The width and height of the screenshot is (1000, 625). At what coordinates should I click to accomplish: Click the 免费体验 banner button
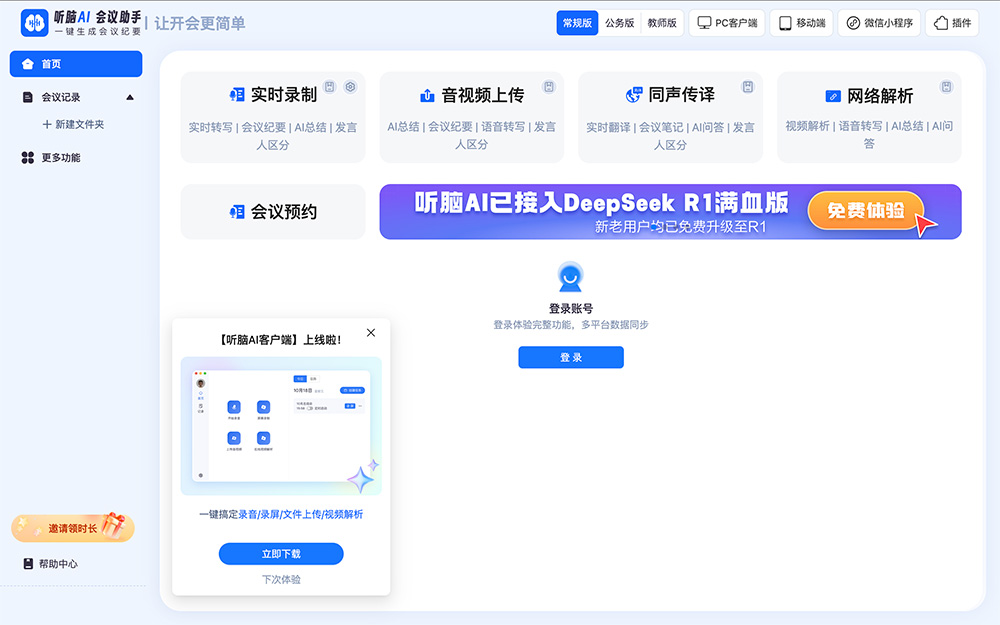pyautogui.click(x=866, y=210)
